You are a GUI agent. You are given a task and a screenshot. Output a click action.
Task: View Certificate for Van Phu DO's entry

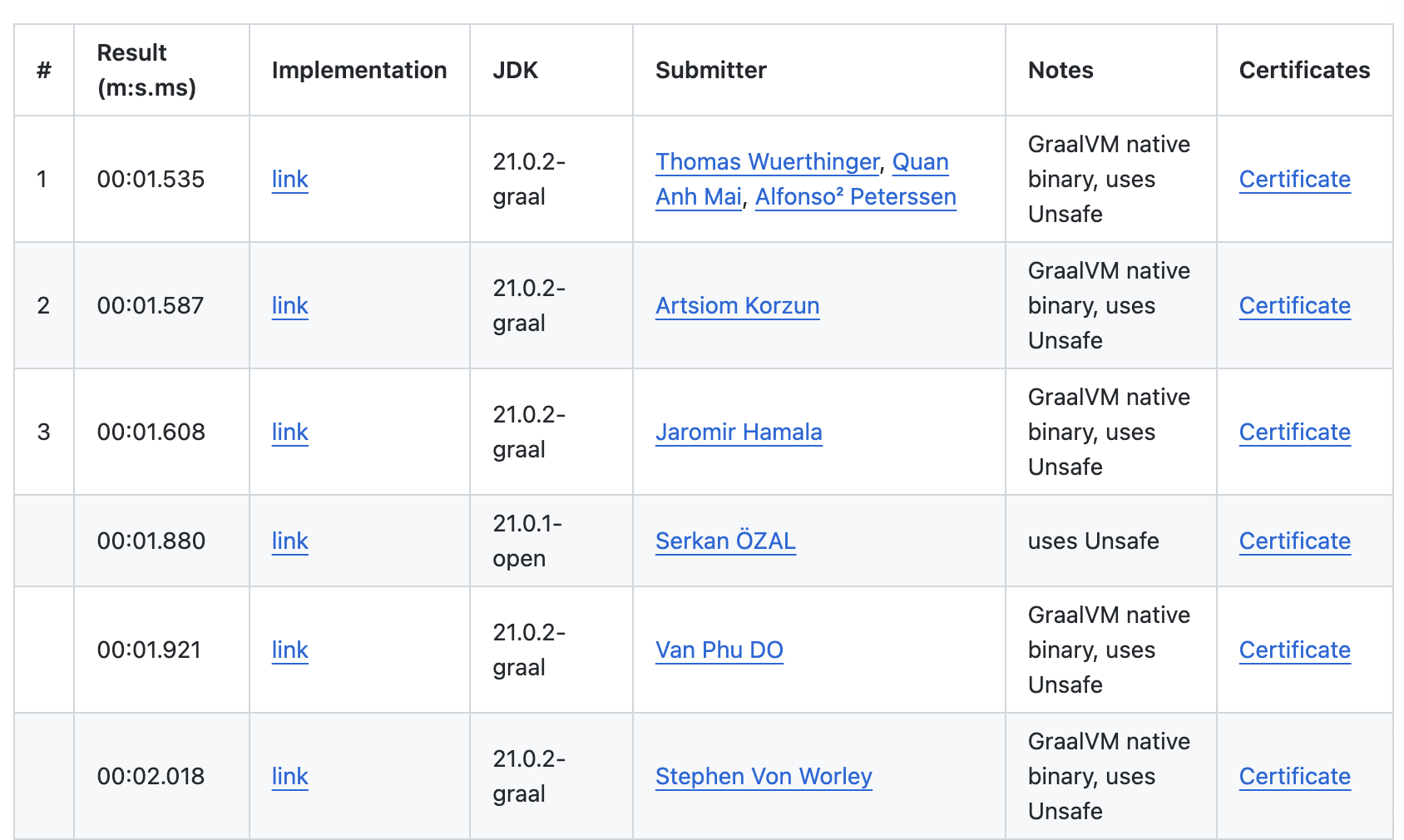1294,650
